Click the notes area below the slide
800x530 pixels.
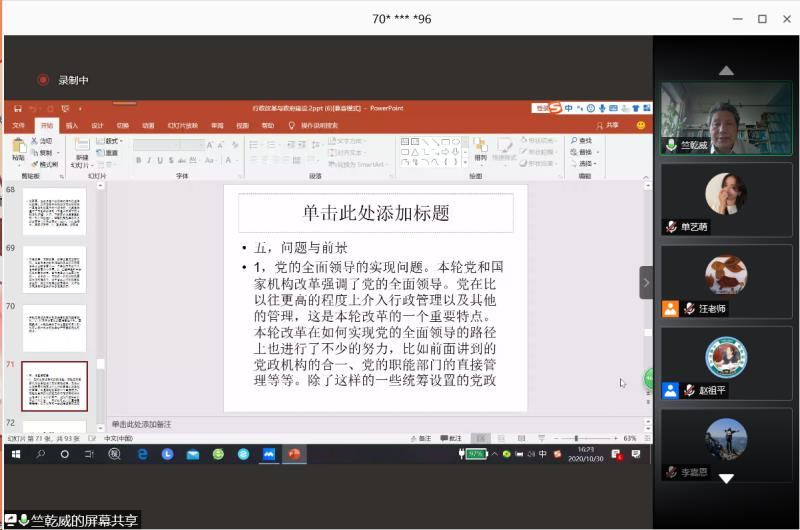tap(300, 424)
